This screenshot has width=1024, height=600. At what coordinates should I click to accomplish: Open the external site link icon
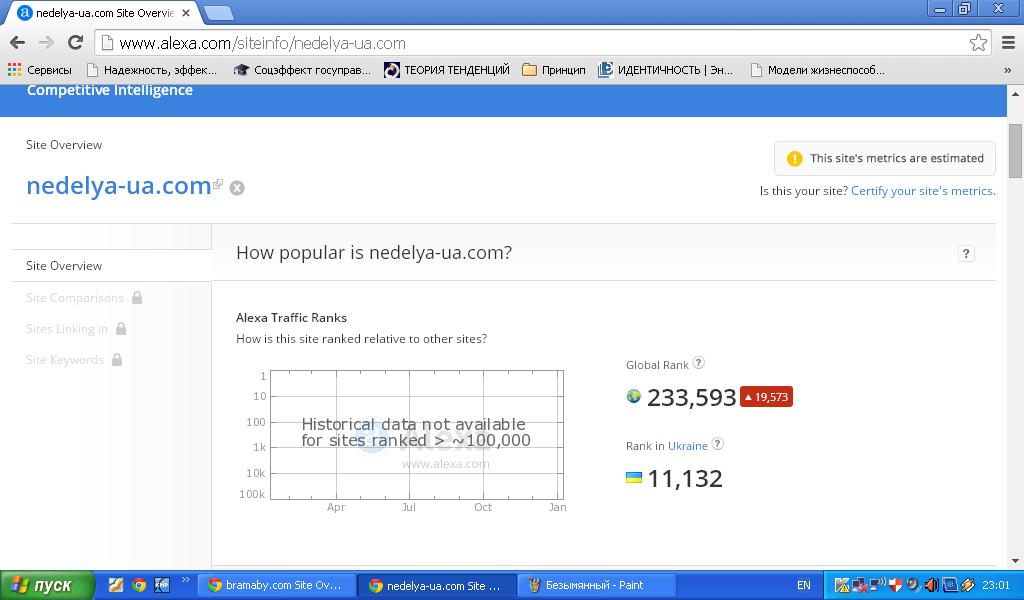coord(218,184)
